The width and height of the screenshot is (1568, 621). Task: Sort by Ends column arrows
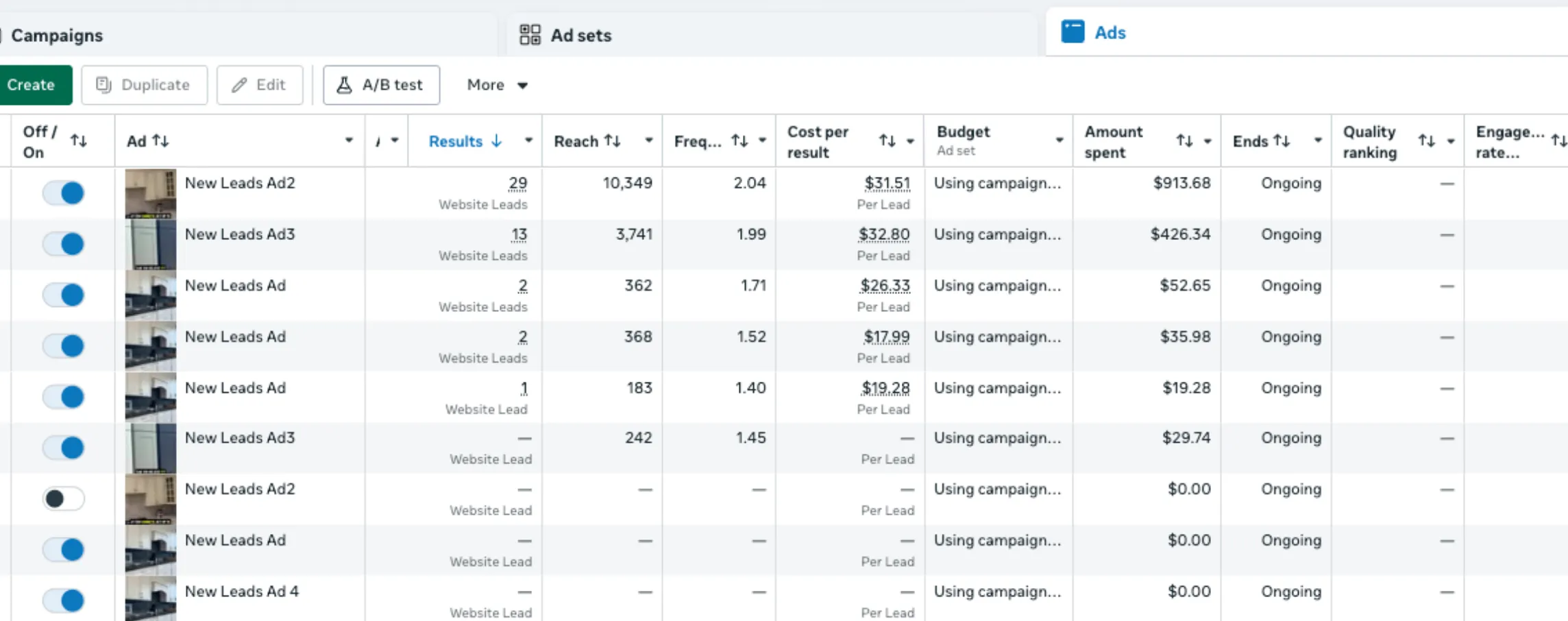pos(1282,141)
